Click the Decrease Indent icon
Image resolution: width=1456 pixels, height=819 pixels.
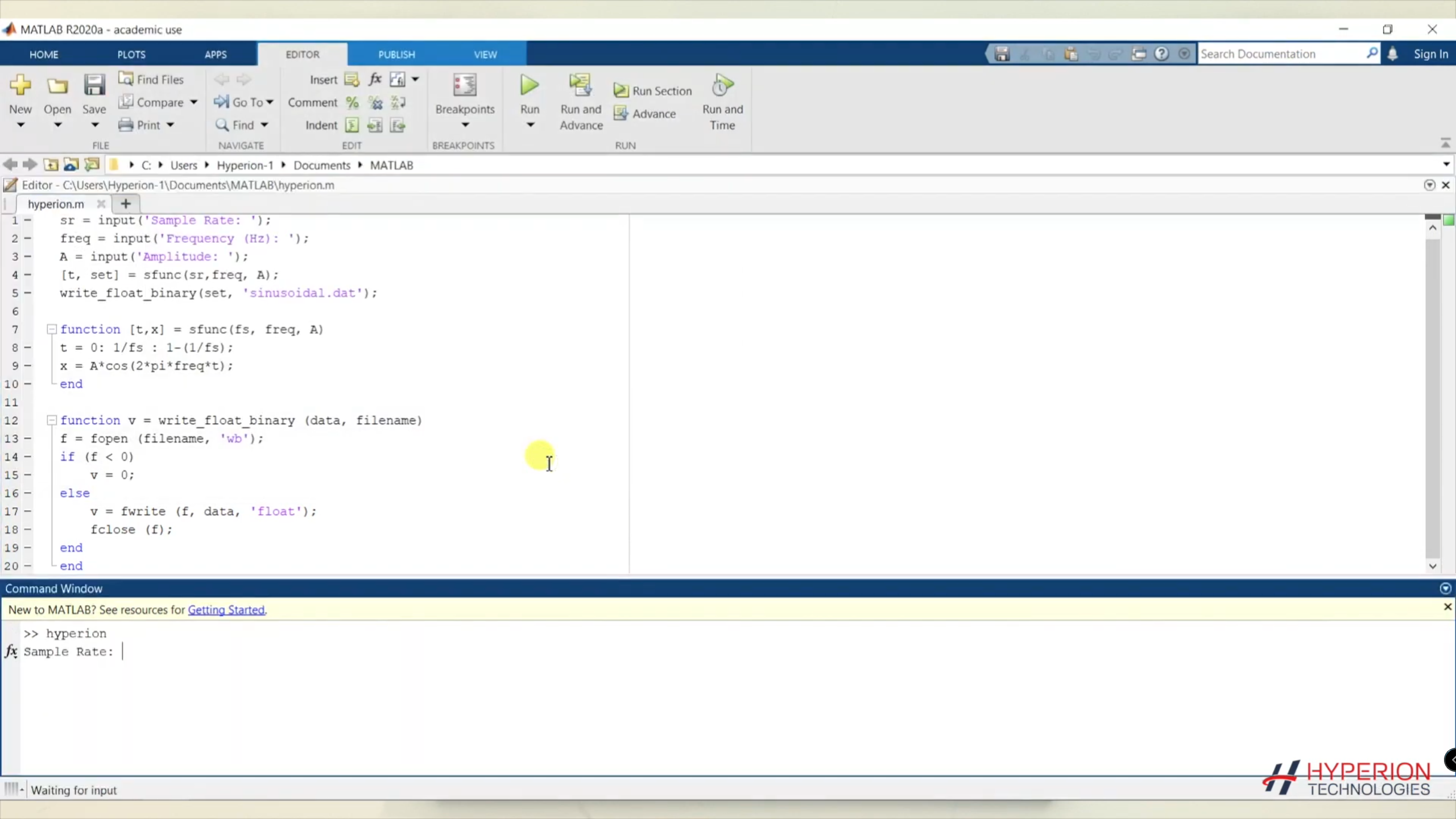point(398,125)
